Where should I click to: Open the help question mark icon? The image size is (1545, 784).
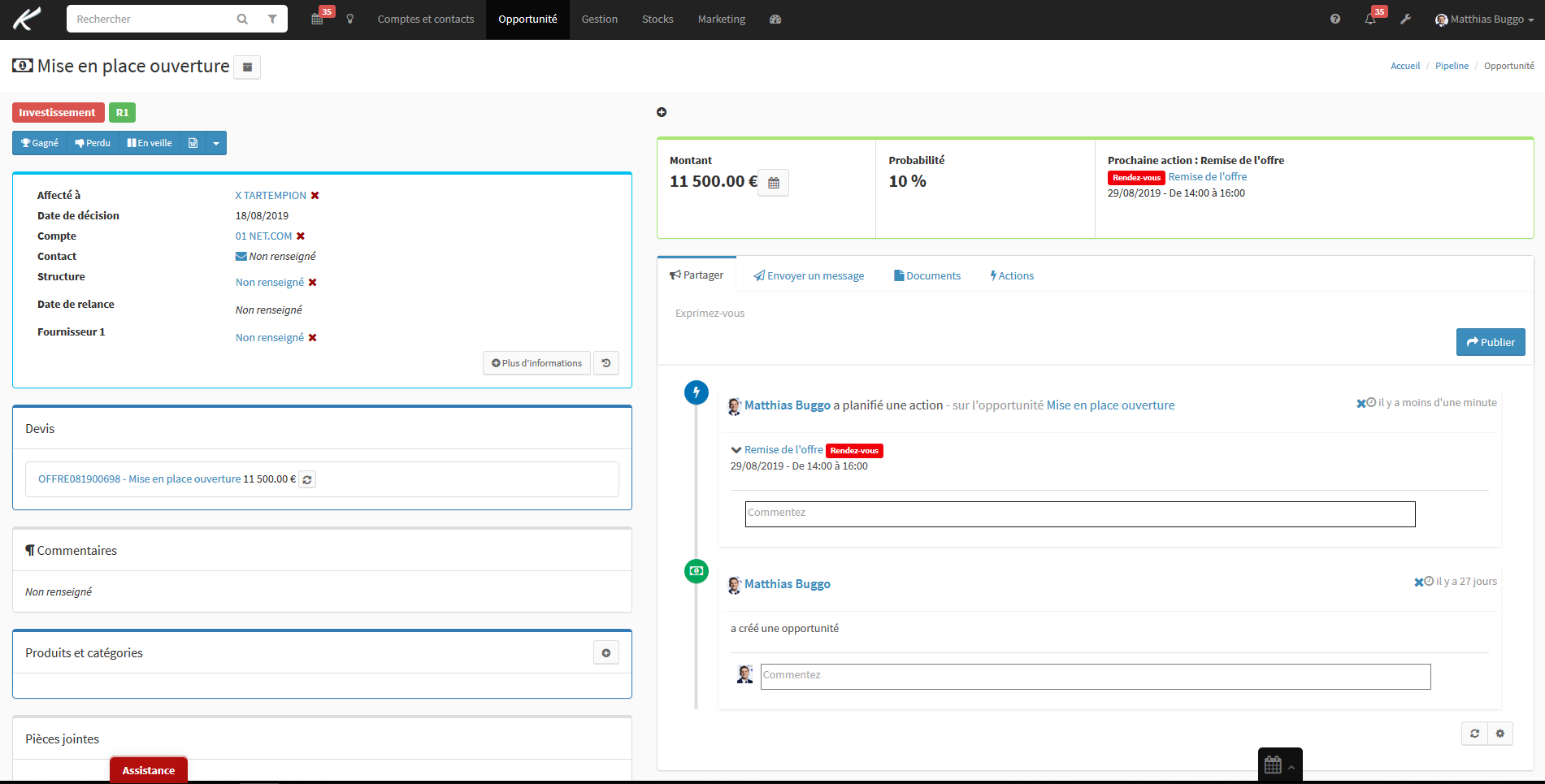click(x=1335, y=19)
